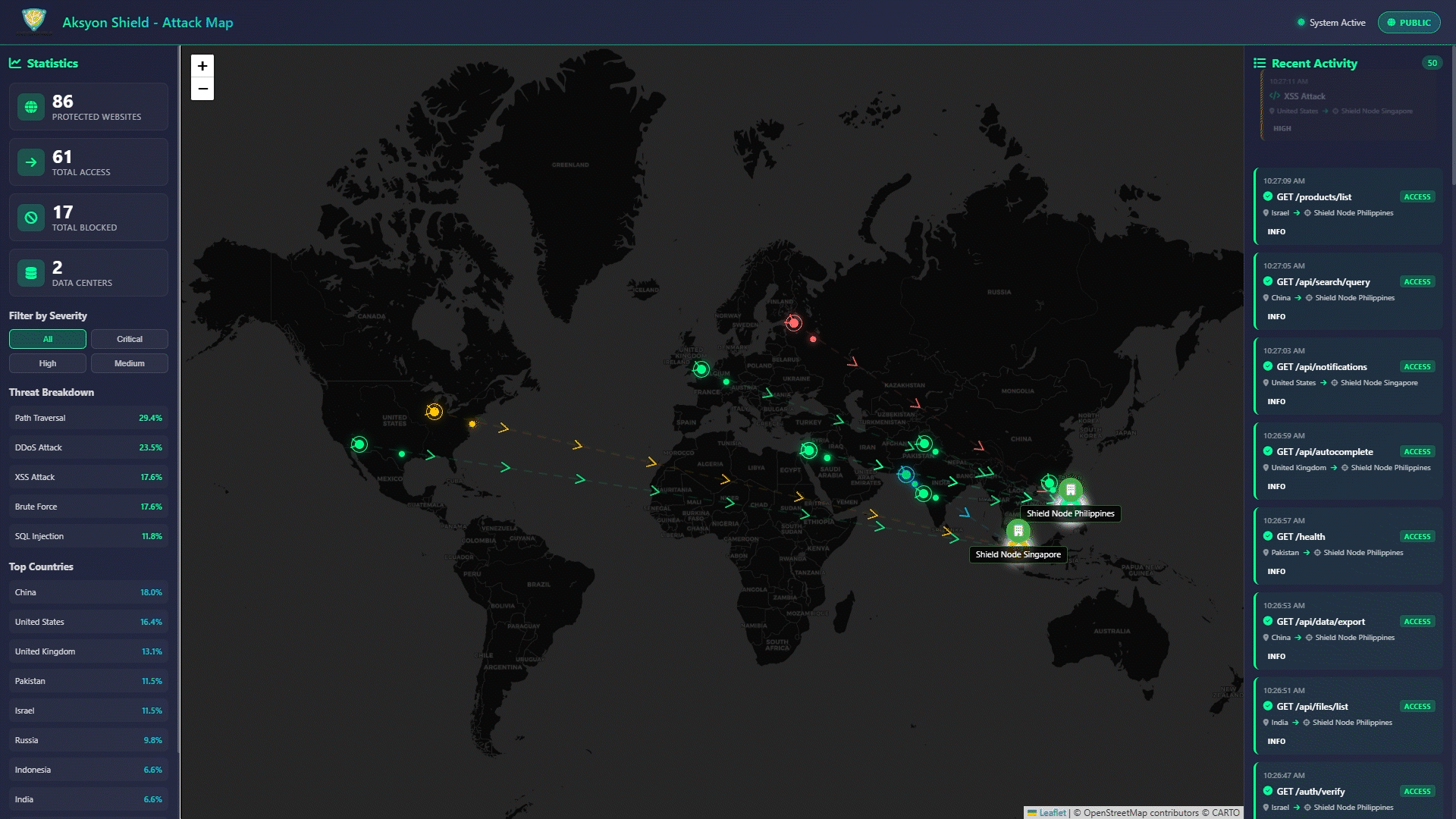Click the globe icon beside Protected Websites

(x=31, y=107)
